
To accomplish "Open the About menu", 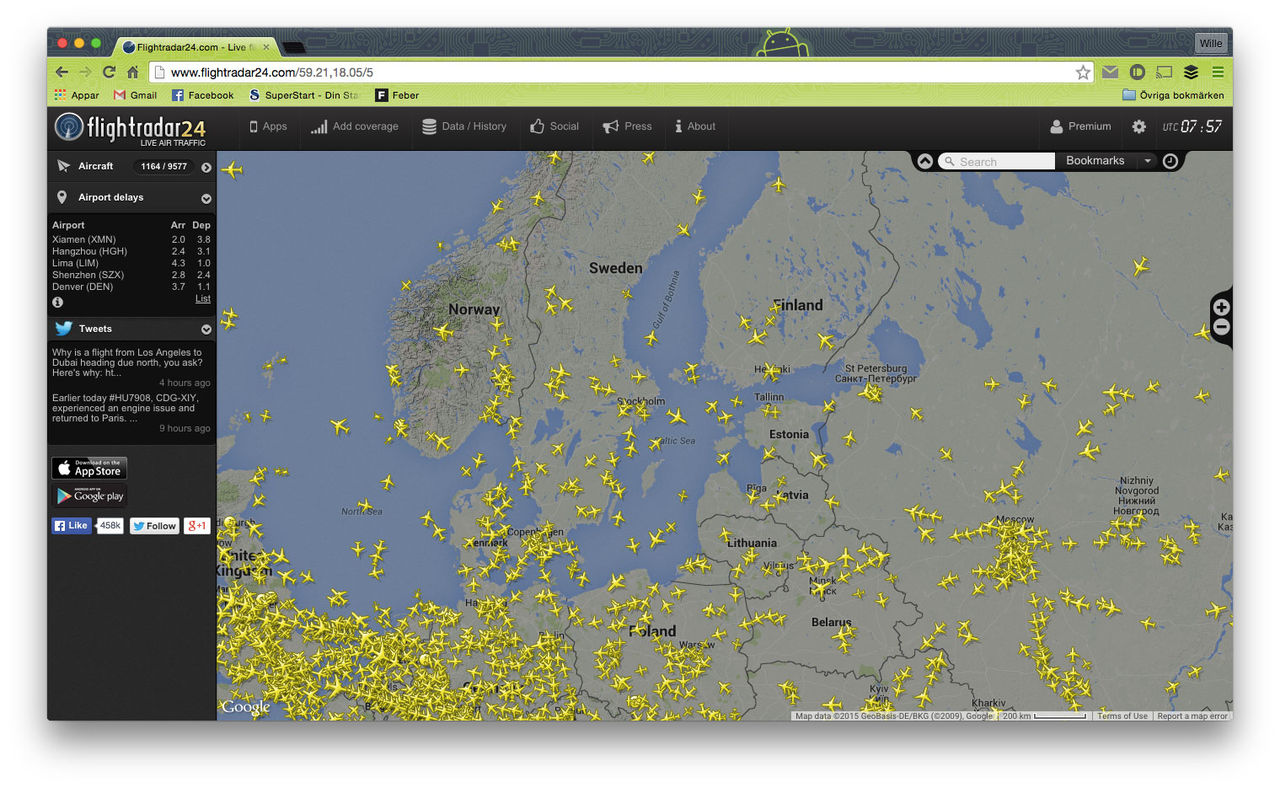I will 695,127.
